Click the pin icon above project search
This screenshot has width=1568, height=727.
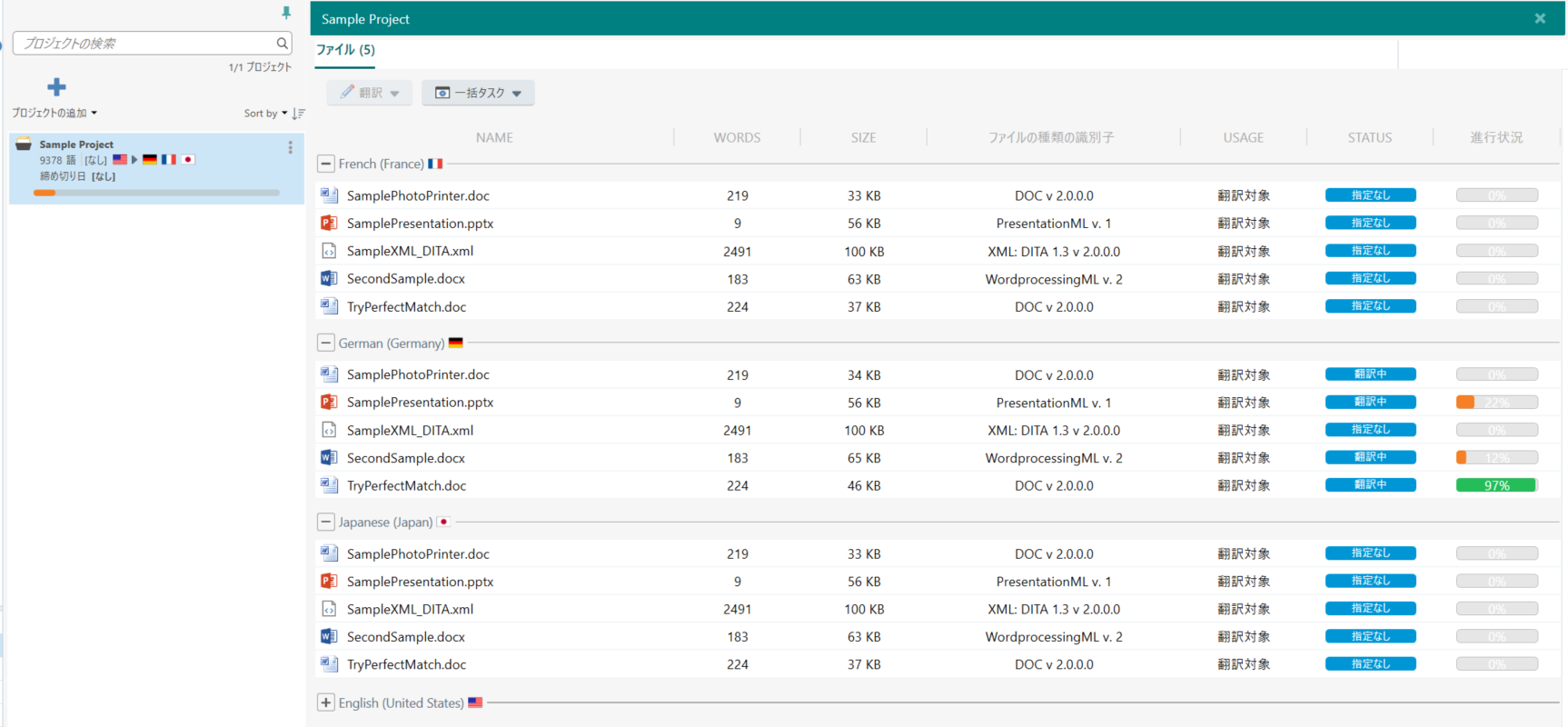286,13
